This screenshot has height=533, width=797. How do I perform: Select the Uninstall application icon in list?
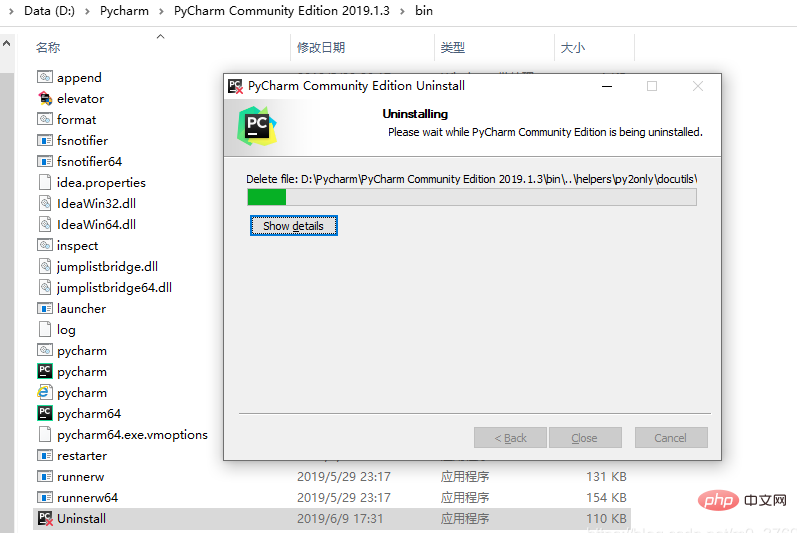tap(44, 518)
